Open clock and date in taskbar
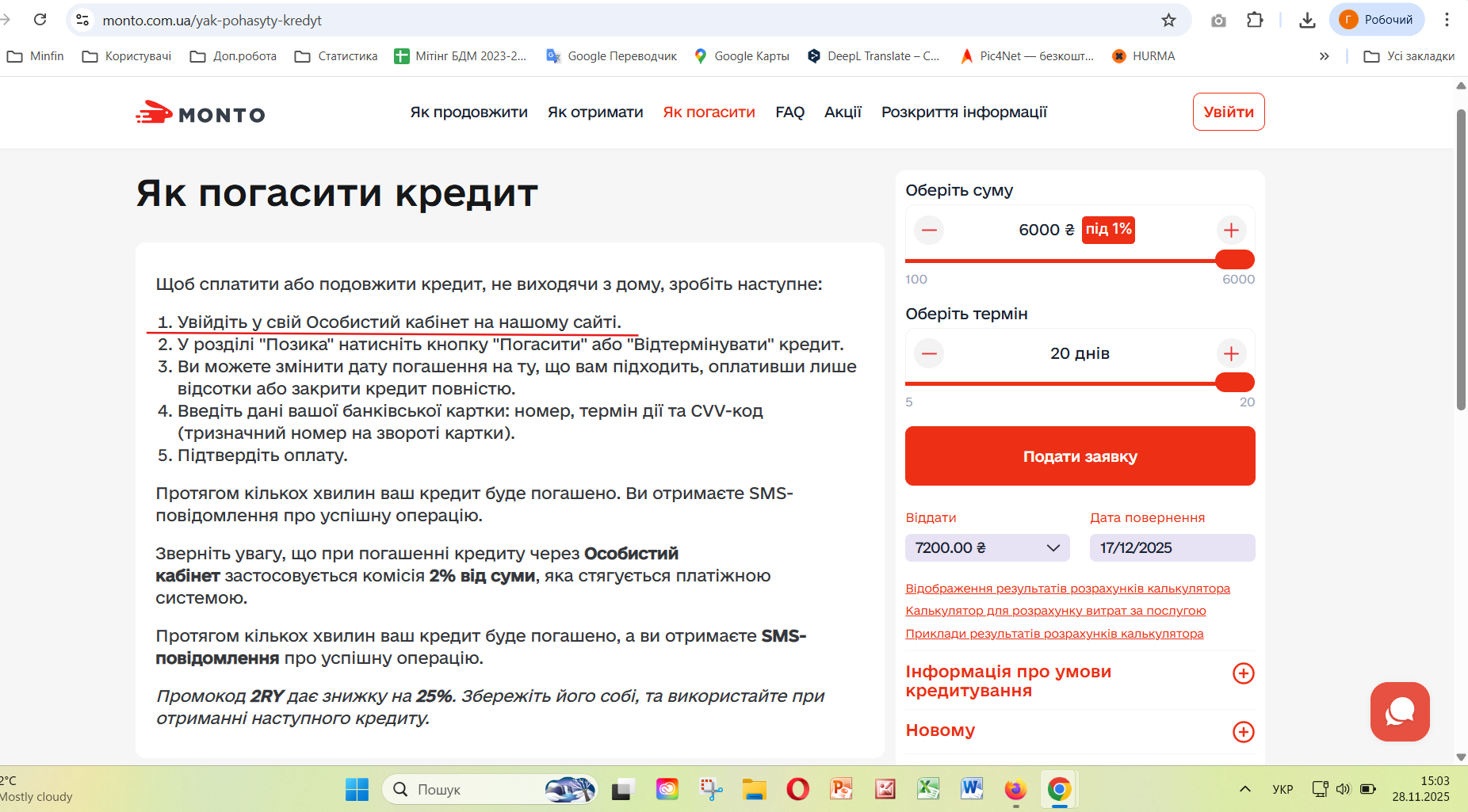This screenshot has height=812, width=1468. (x=1420, y=789)
